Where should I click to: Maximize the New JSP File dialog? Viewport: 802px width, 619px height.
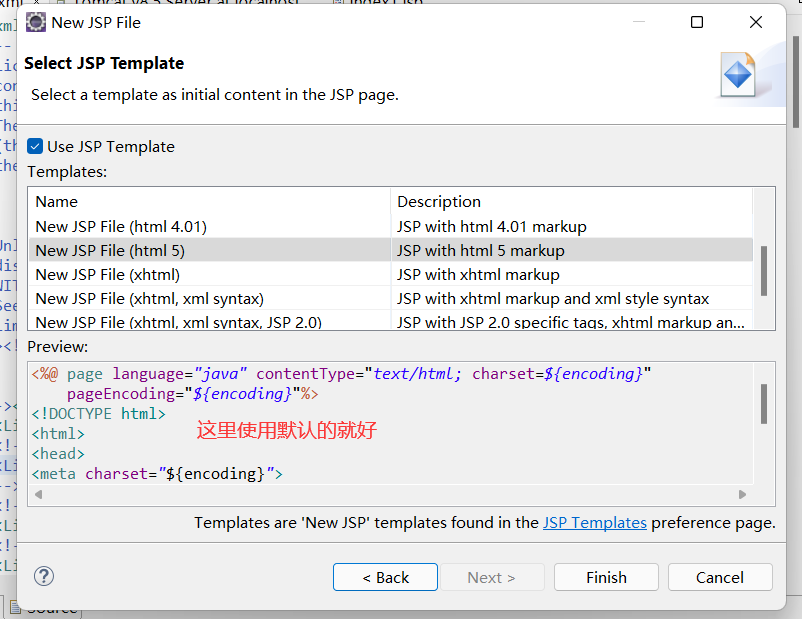pyautogui.click(x=697, y=22)
